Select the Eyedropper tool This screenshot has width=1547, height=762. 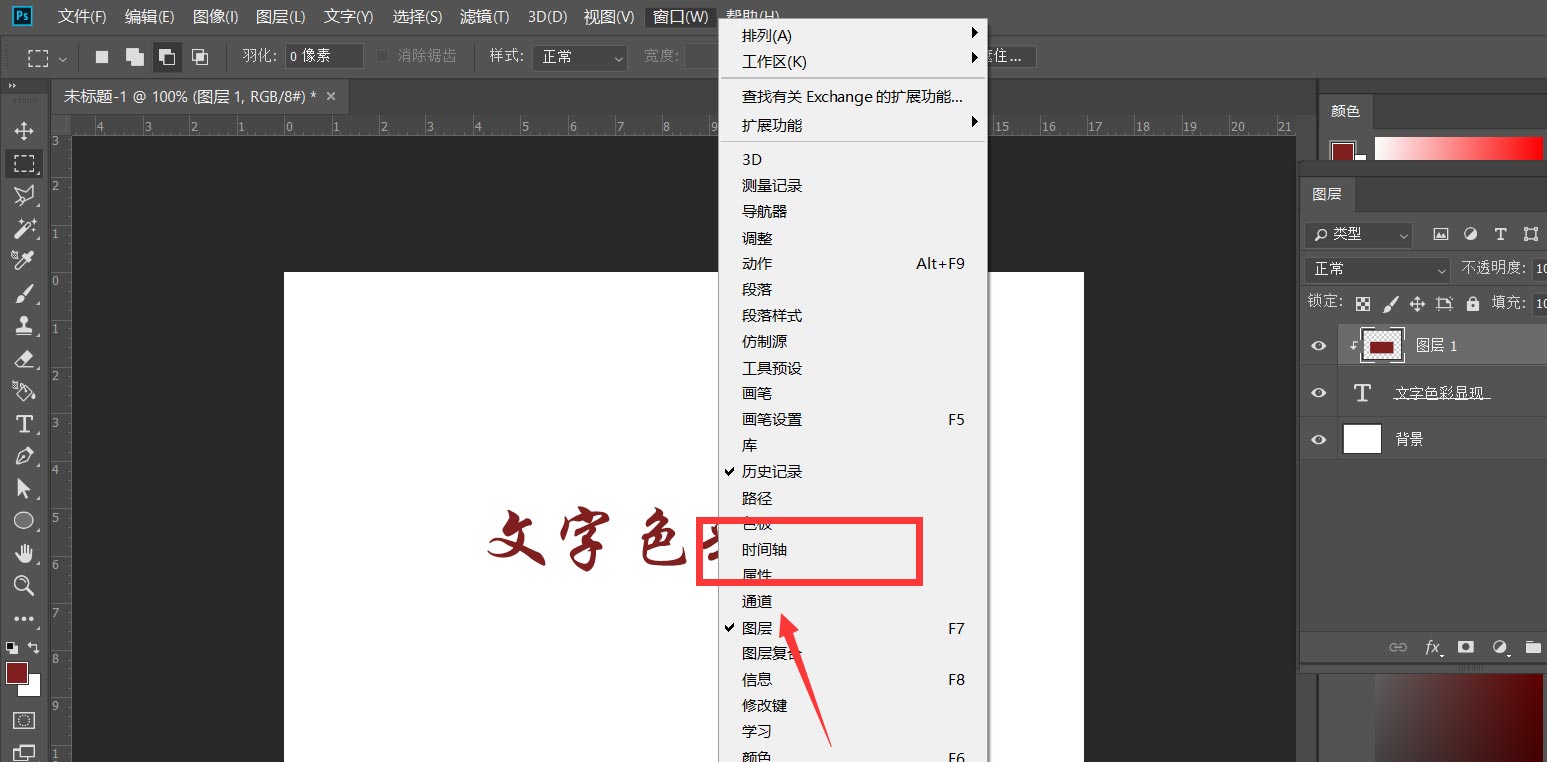24,260
